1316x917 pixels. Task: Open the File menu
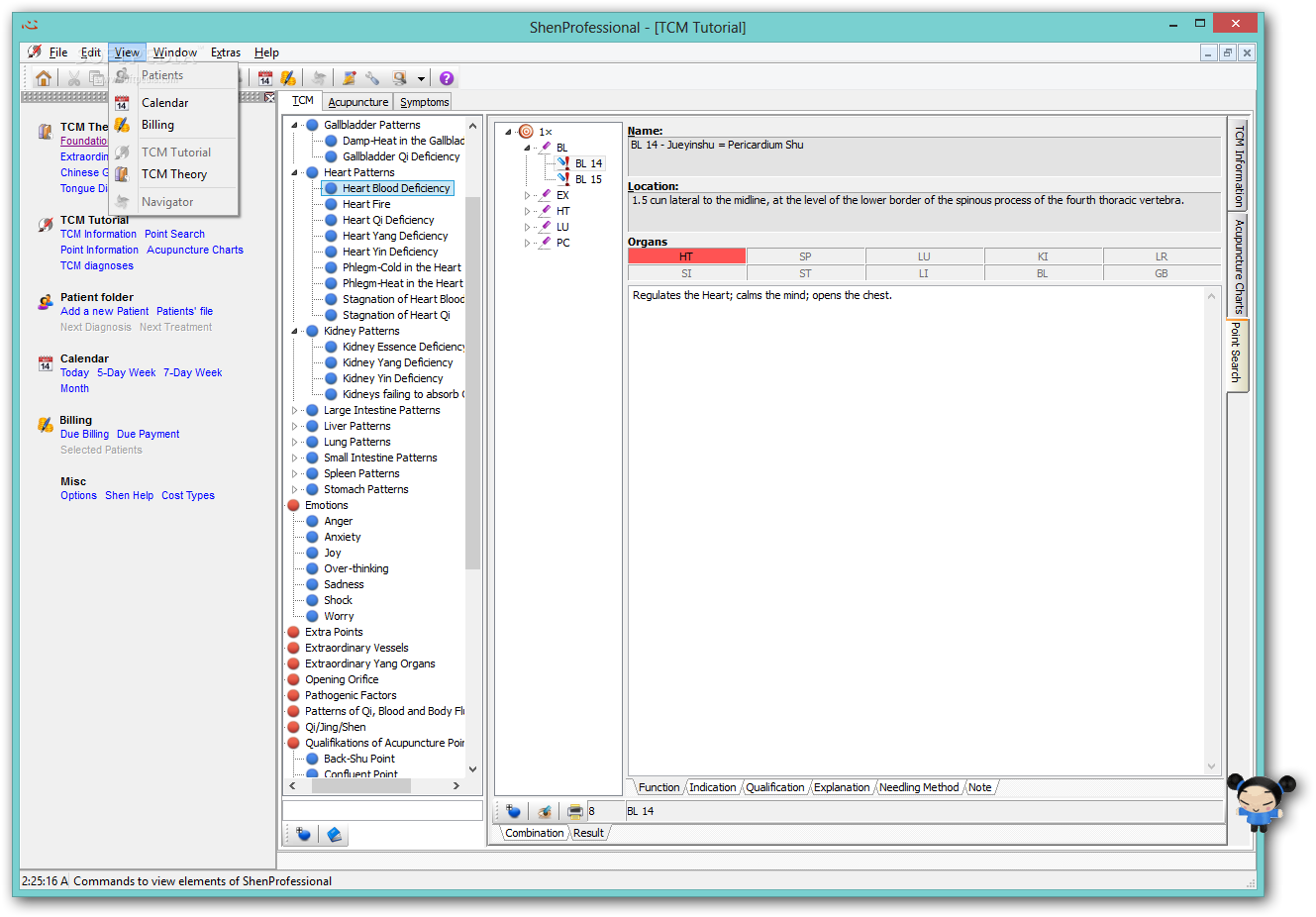click(x=58, y=52)
